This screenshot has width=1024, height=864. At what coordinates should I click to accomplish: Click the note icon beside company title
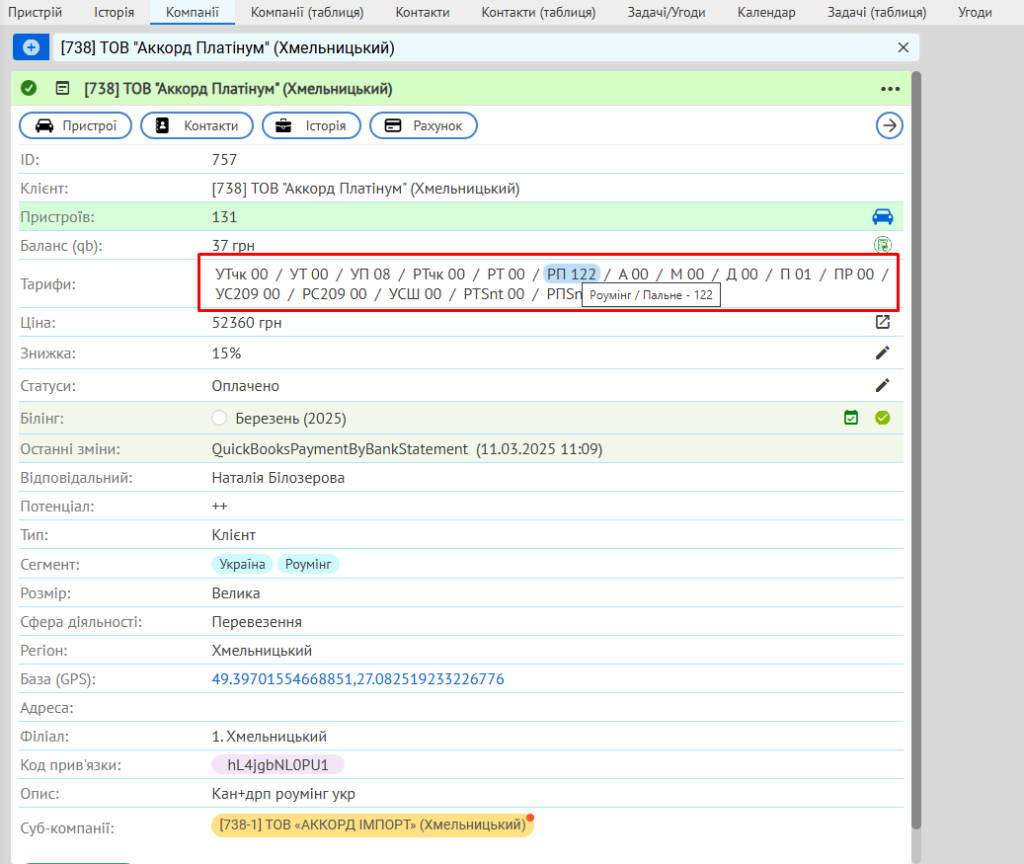(63, 88)
